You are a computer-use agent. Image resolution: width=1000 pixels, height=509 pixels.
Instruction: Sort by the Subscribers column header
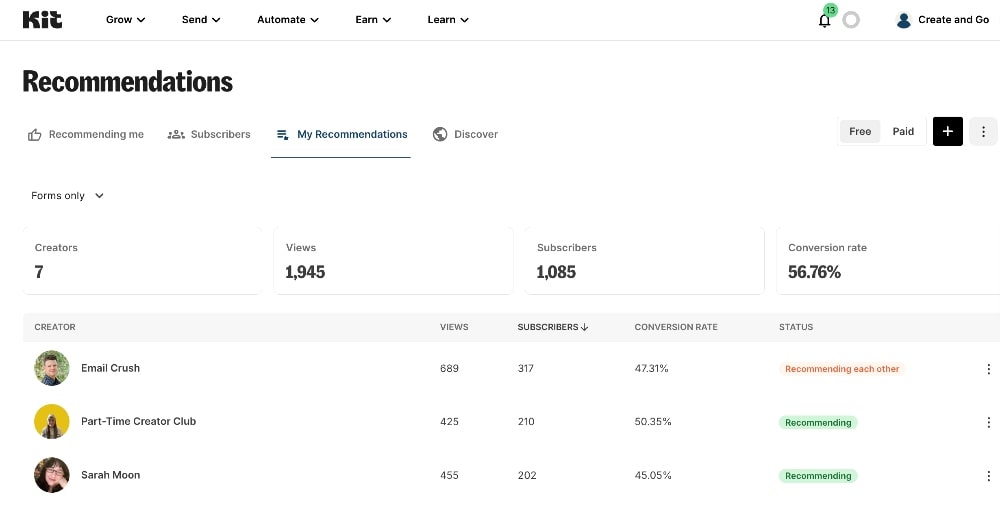tap(553, 327)
